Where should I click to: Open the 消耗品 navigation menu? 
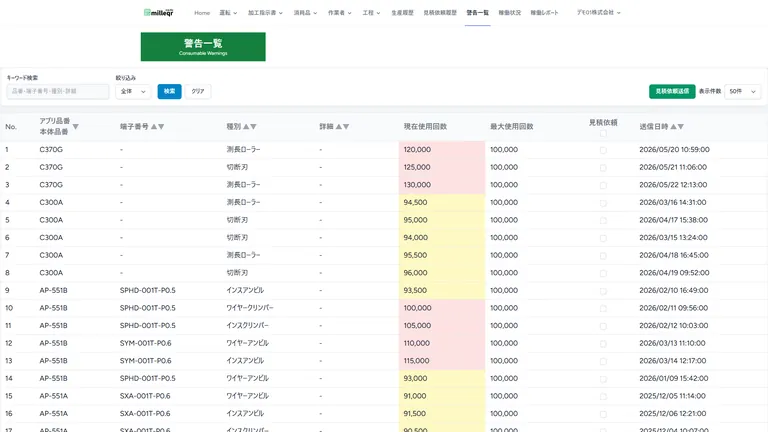pyautogui.click(x=305, y=13)
